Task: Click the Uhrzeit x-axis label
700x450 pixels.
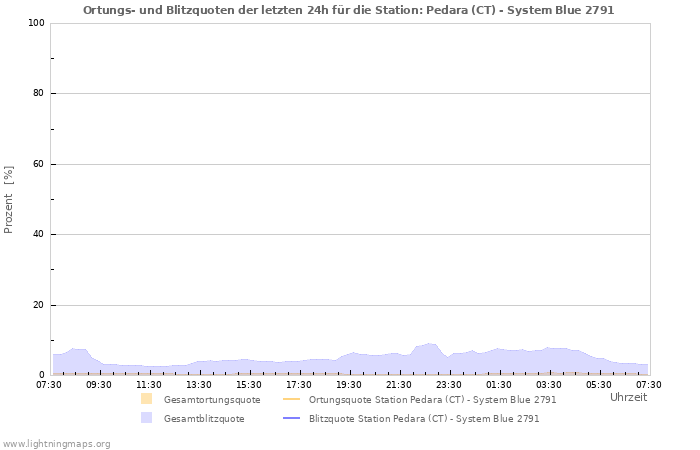Action: point(628,397)
